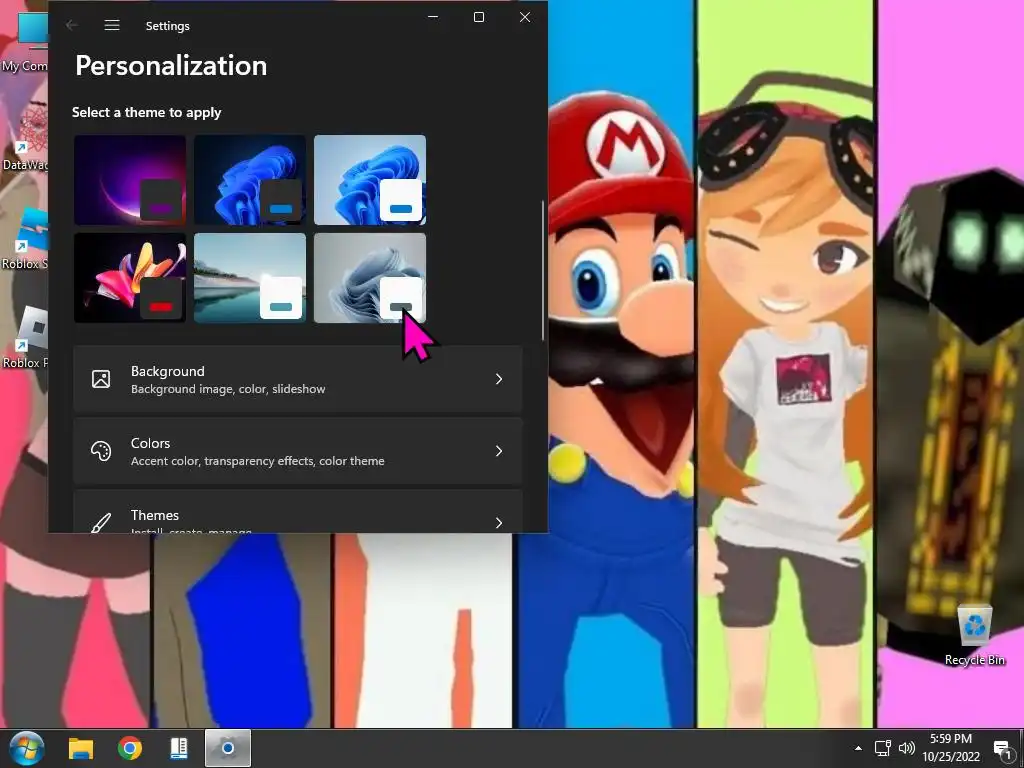The image size is (1024, 768).
Task: Open File Explorer from the taskbar
Action: point(81,748)
